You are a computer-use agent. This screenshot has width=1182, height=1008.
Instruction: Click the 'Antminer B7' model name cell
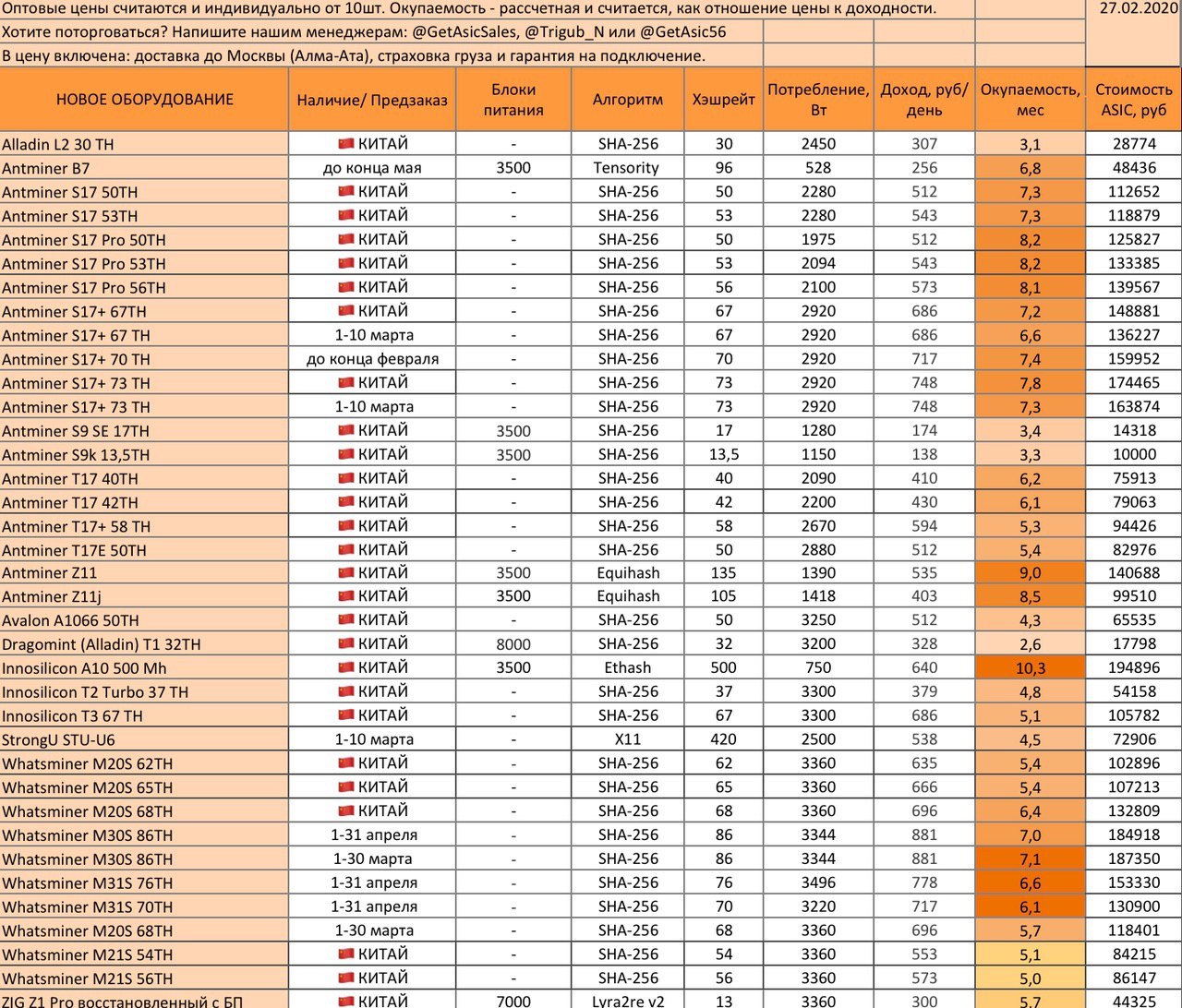144,168
